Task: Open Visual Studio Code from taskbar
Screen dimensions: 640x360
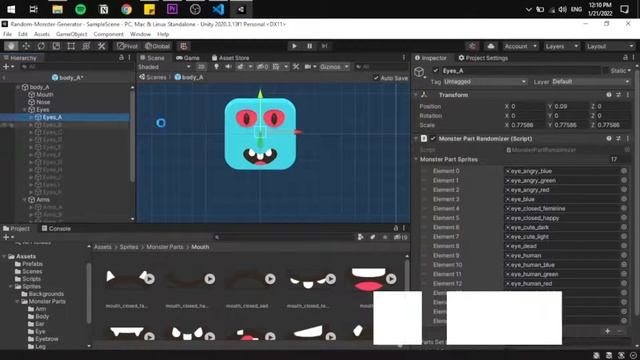Action: (218, 9)
